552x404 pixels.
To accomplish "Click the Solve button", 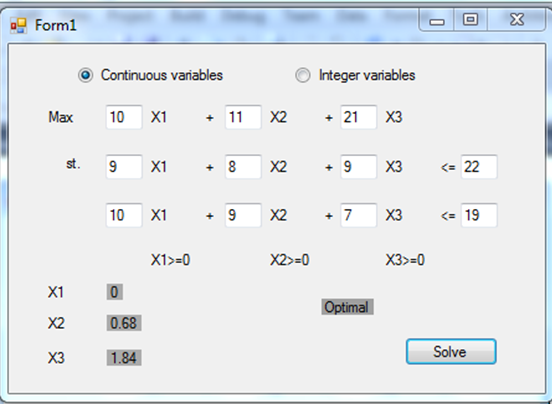I will pyautogui.click(x=451, y=352).
